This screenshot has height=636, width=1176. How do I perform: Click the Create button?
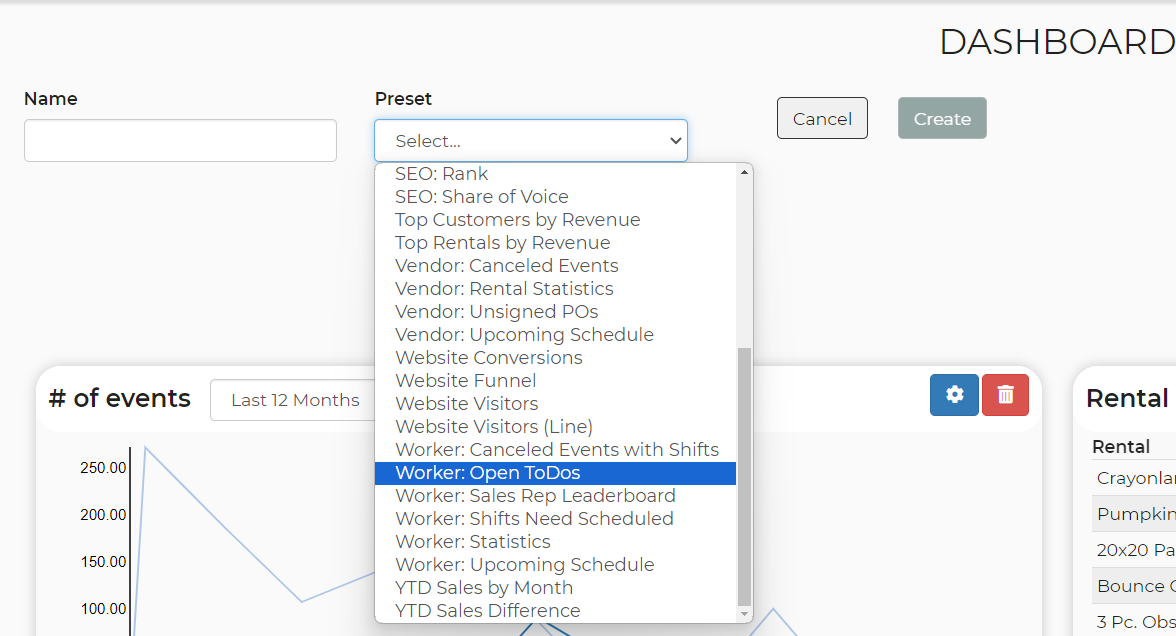[942, 118]
